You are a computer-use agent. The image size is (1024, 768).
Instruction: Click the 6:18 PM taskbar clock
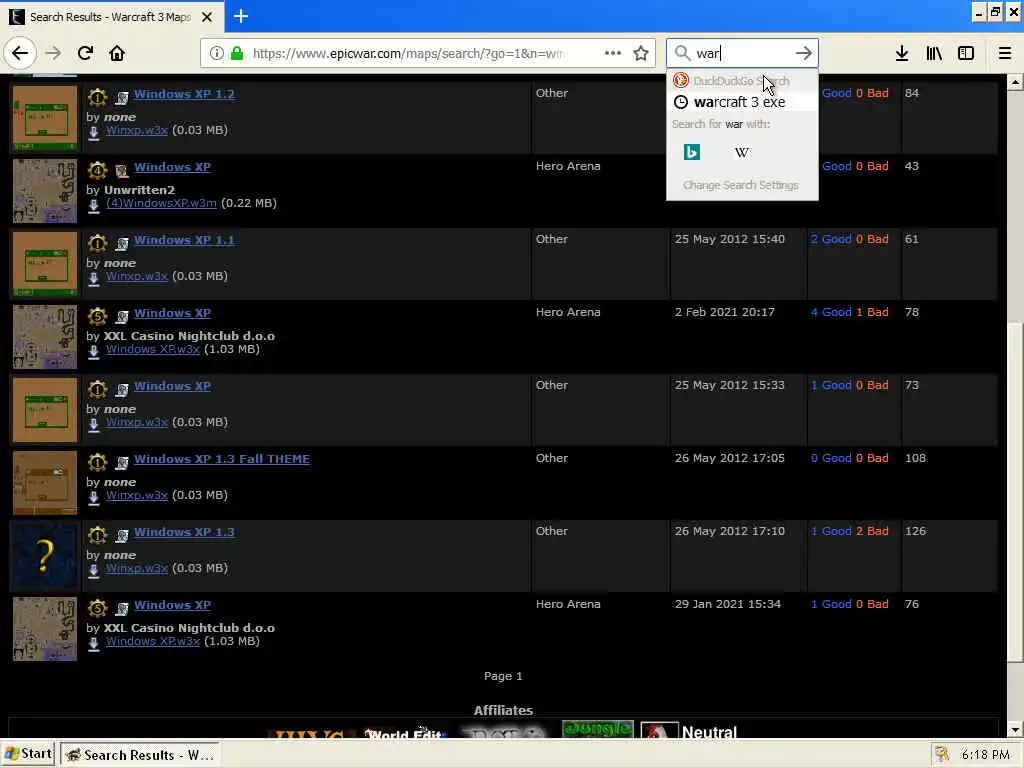(x=985, y=754)
